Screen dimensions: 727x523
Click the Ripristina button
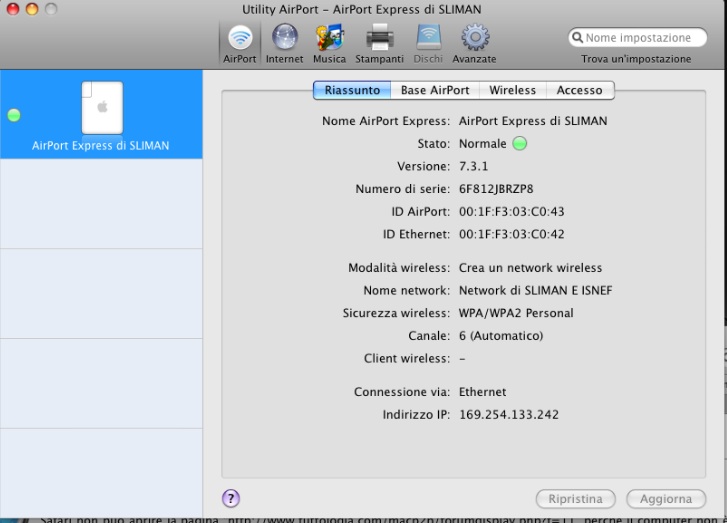[x=575, y=499]
